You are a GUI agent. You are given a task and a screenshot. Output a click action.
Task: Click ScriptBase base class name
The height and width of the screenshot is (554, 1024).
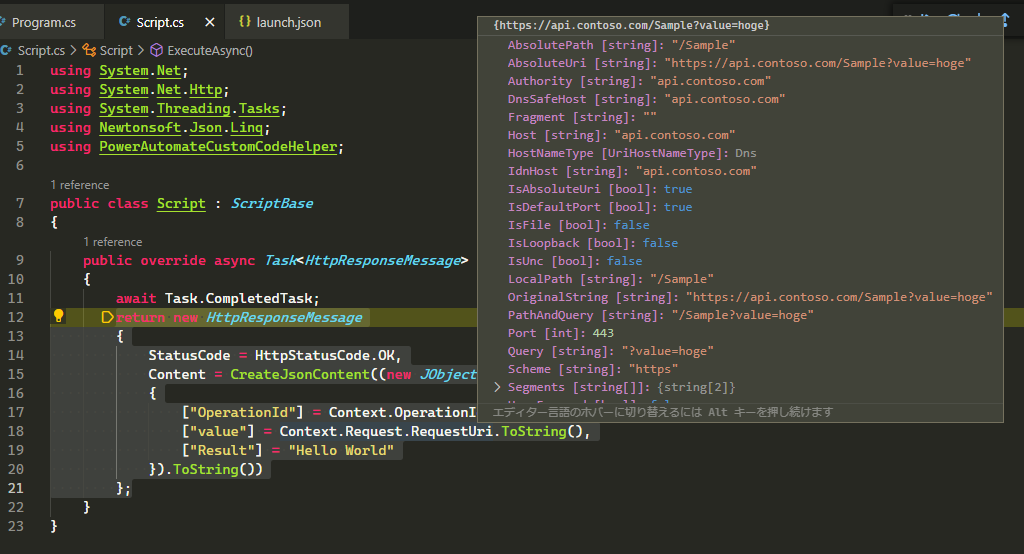(272, 203)
